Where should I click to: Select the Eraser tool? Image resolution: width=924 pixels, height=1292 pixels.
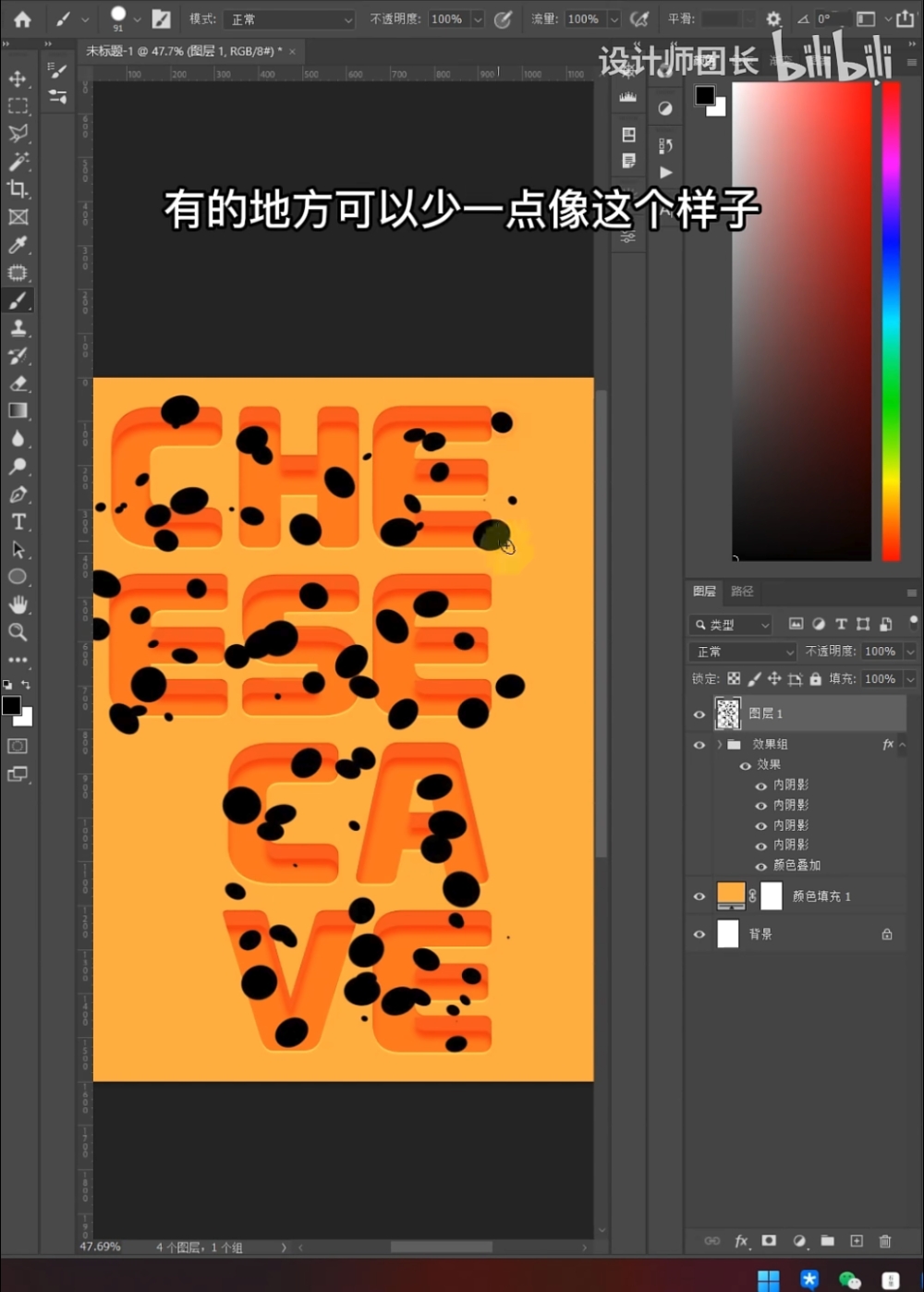coord(18,383)
